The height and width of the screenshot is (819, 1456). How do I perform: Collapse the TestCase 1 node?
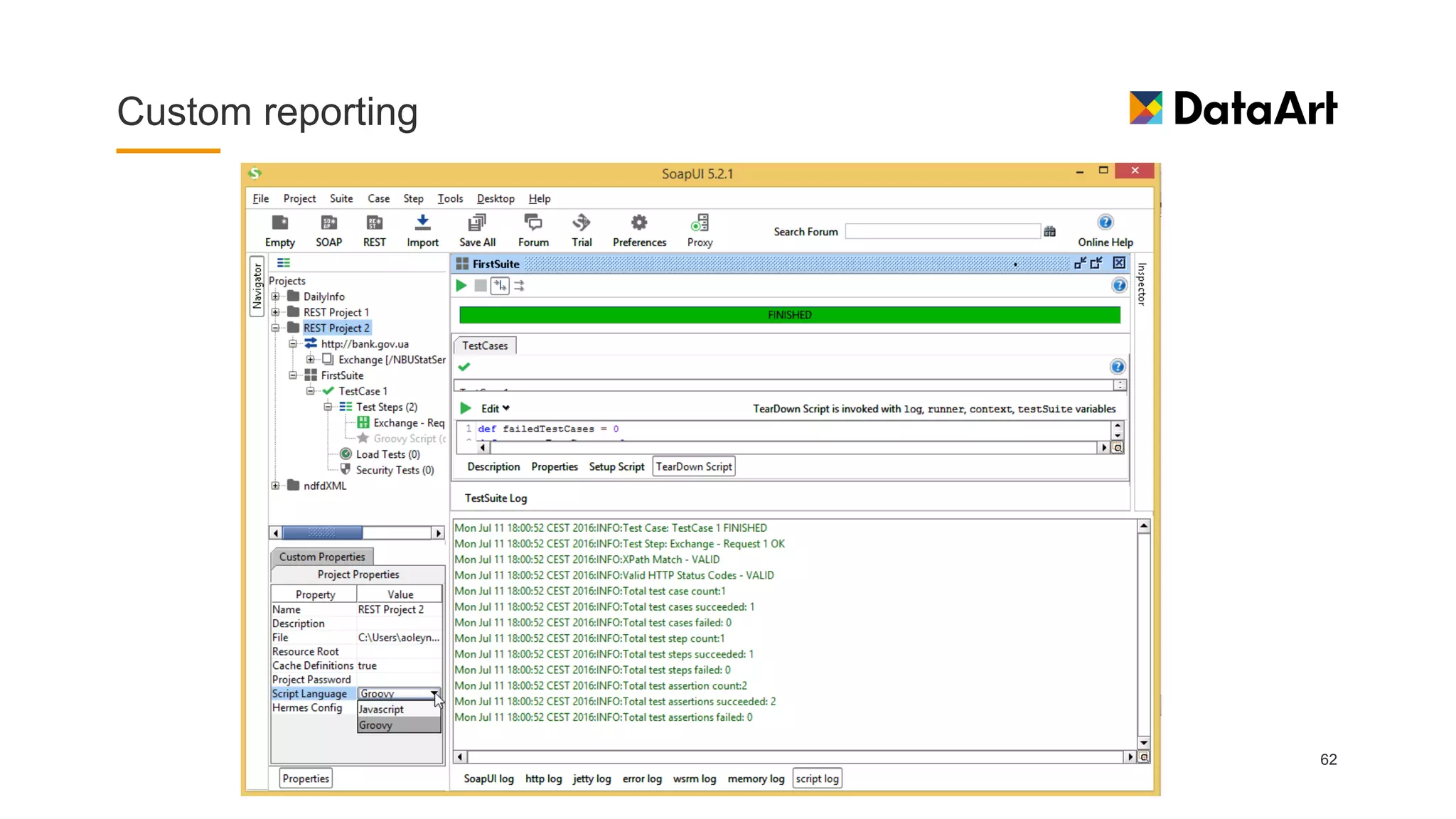pos(310,391)
